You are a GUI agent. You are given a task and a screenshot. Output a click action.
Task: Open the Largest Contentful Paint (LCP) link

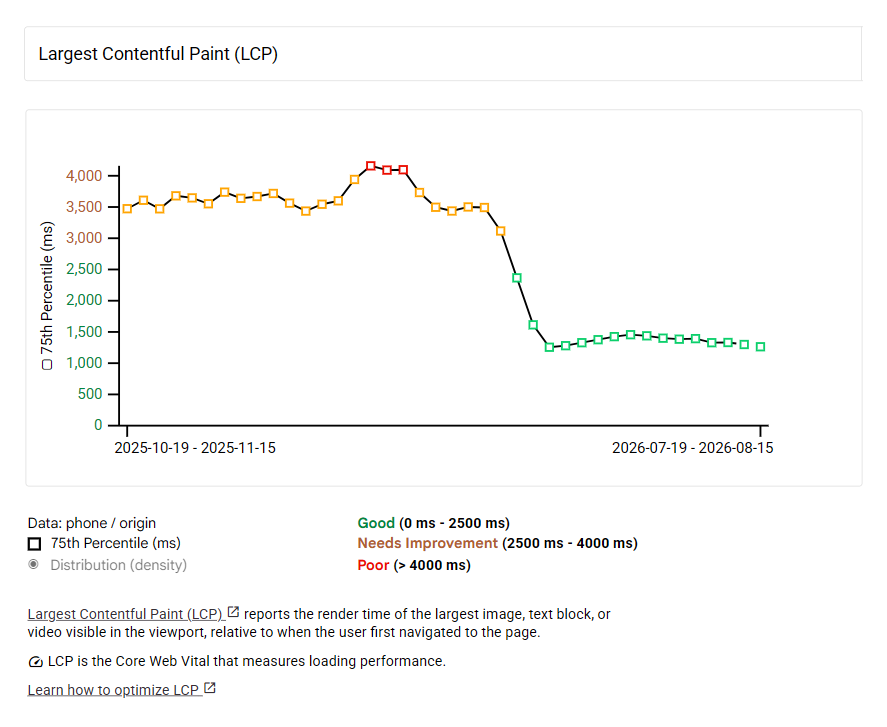pos(125,614)
